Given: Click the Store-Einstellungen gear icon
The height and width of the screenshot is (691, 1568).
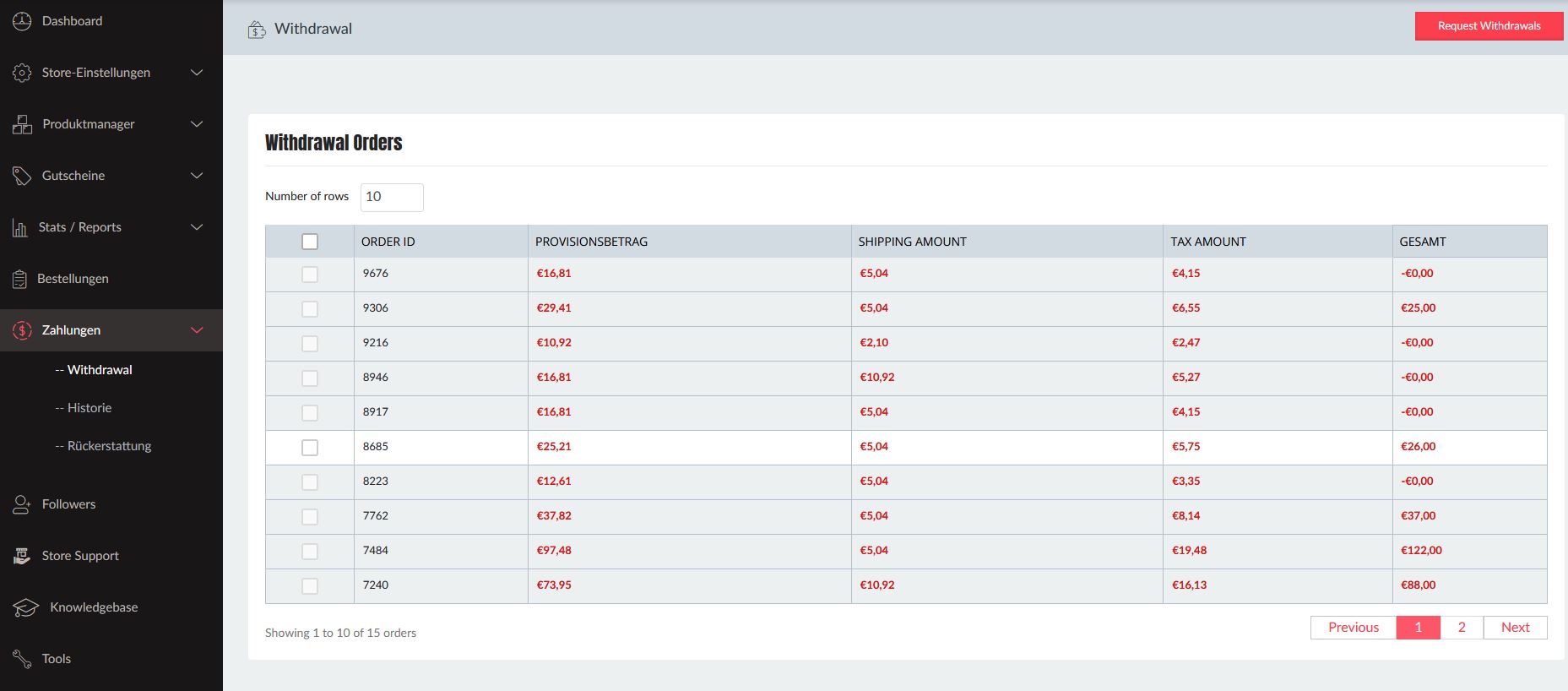Looking at the screenshot, I should [22, 73].
